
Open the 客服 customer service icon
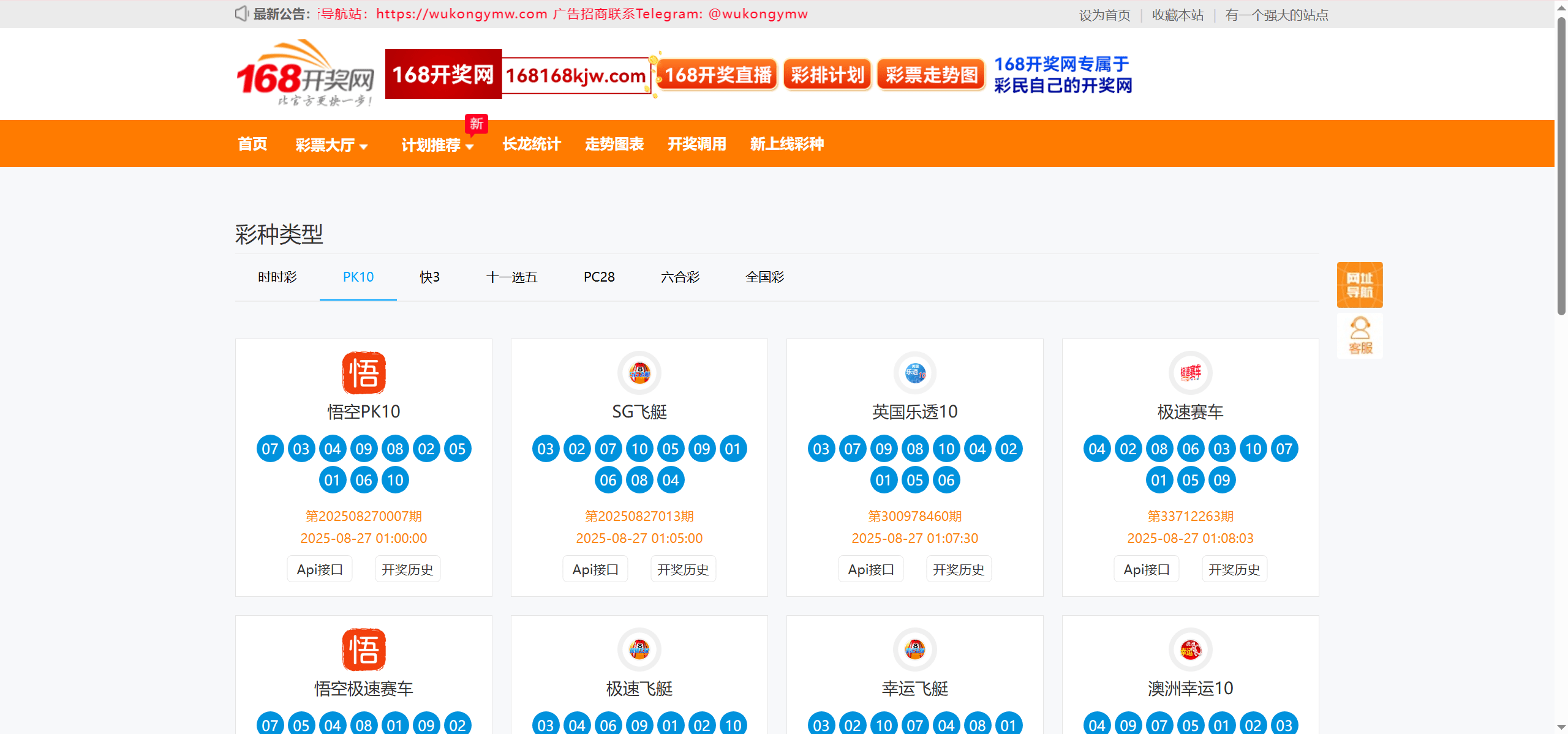(x=1359, y=335)
